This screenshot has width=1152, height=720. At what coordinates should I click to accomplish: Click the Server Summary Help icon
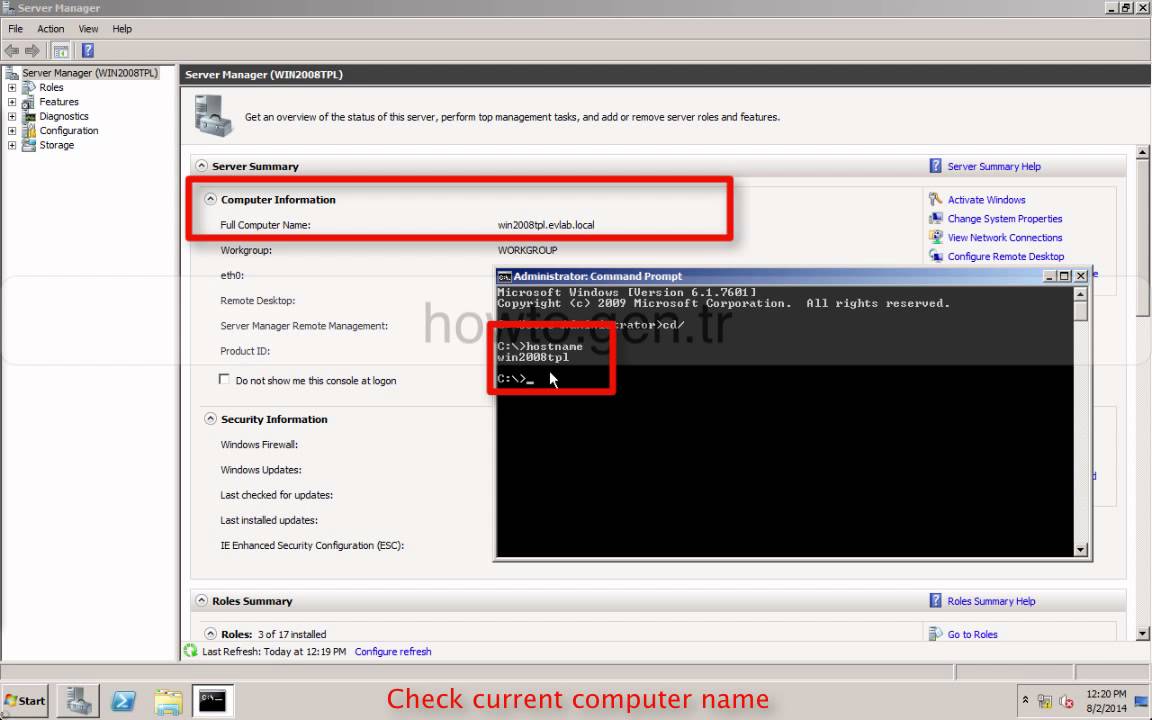(x=935, y=166)
